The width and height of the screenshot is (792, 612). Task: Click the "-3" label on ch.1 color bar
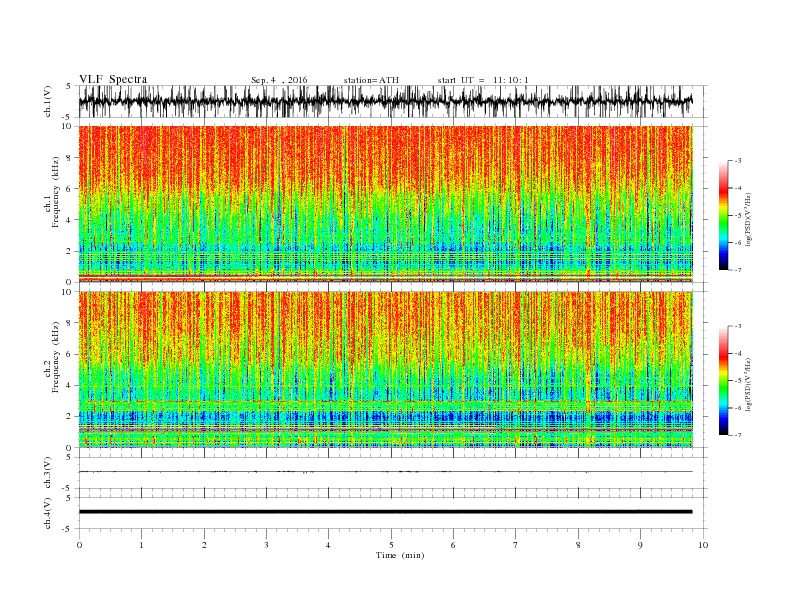point(737,161)
